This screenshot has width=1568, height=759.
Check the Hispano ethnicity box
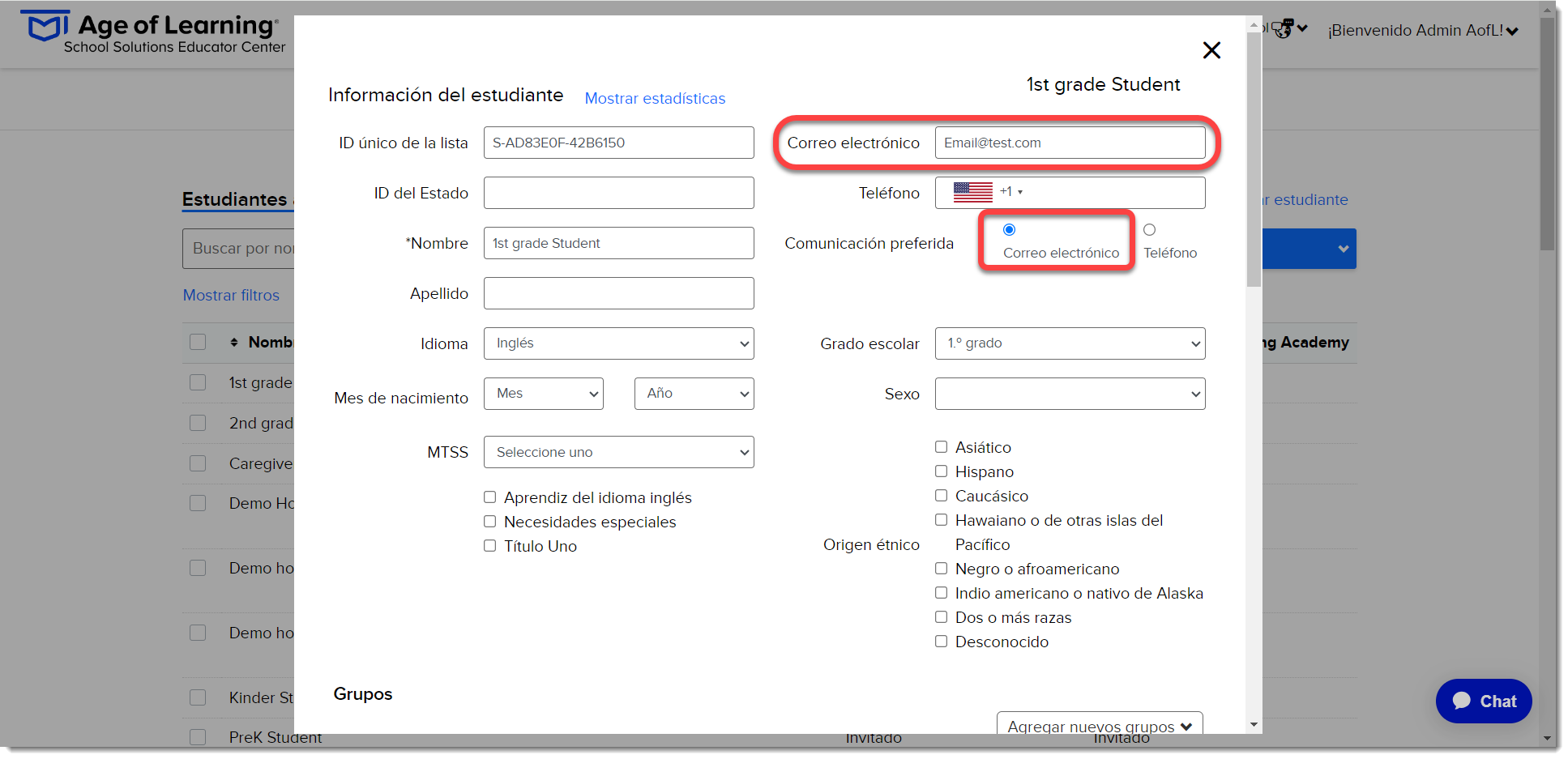[941, 471]
